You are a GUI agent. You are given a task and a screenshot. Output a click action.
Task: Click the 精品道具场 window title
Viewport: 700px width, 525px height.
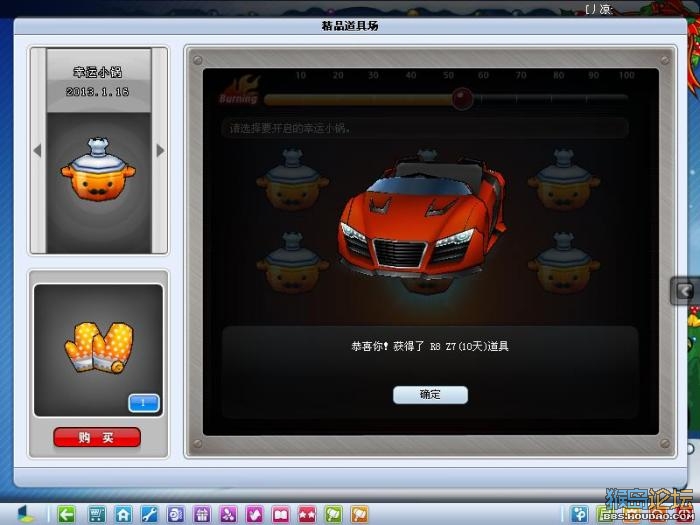(350, 26)
